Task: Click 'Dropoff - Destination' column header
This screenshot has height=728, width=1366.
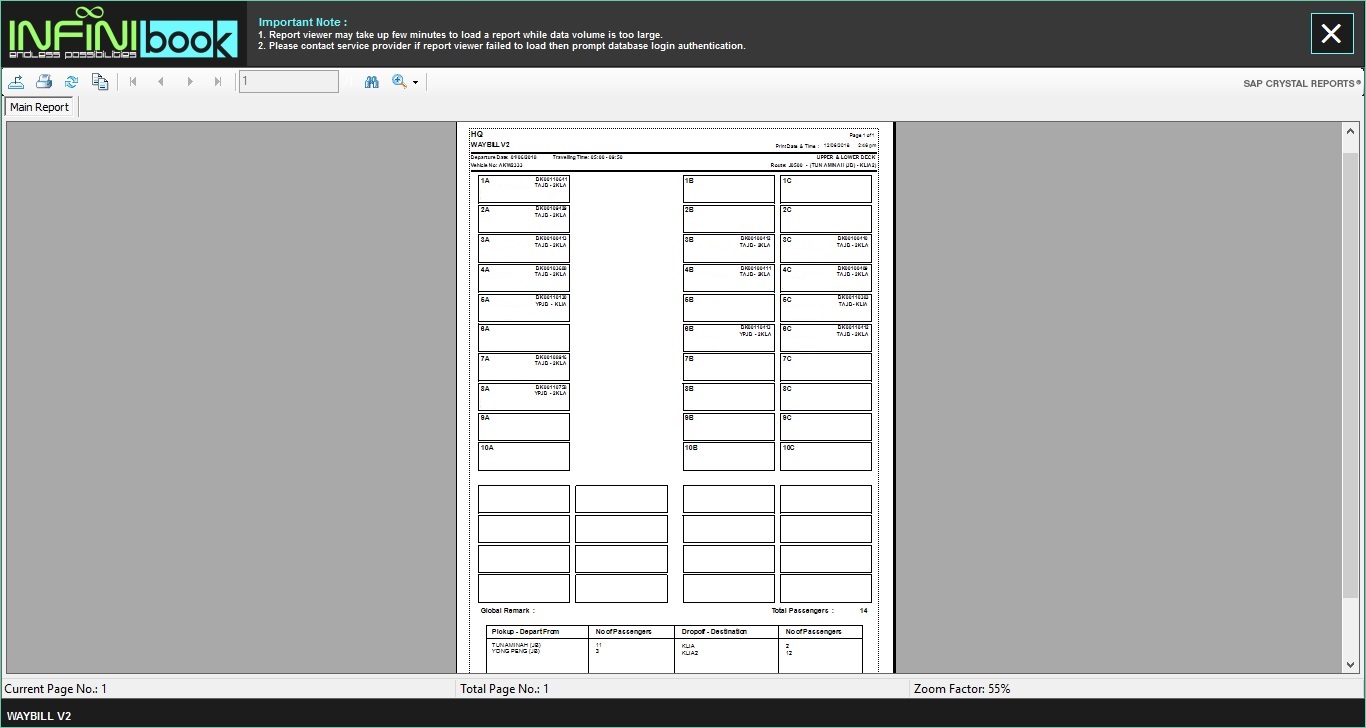Action: point(714,632)
